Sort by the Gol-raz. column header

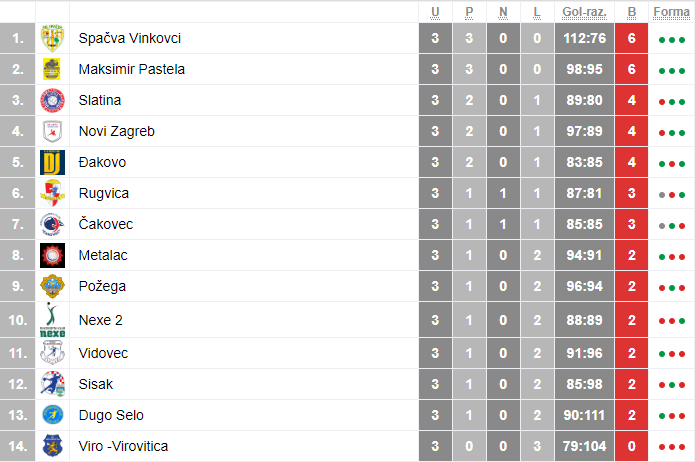[x=585, y=12]
